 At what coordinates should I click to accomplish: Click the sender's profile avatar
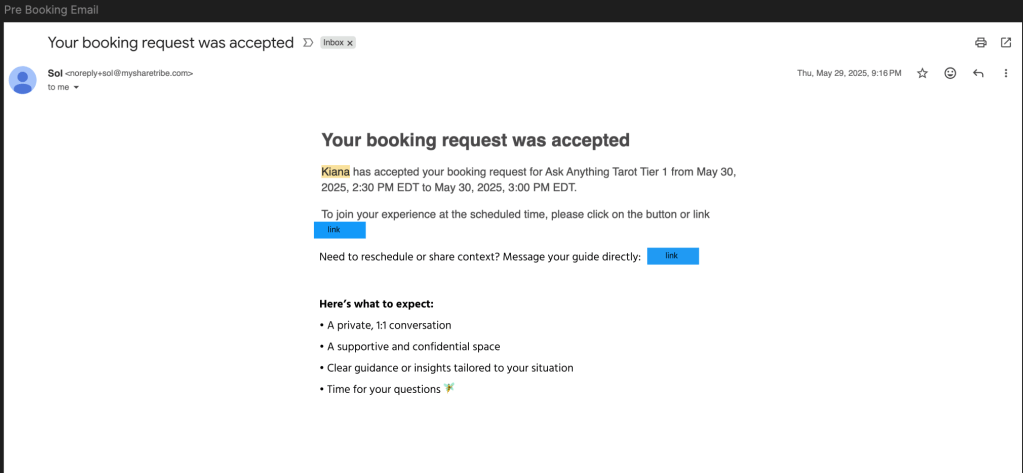coord(23,80)
